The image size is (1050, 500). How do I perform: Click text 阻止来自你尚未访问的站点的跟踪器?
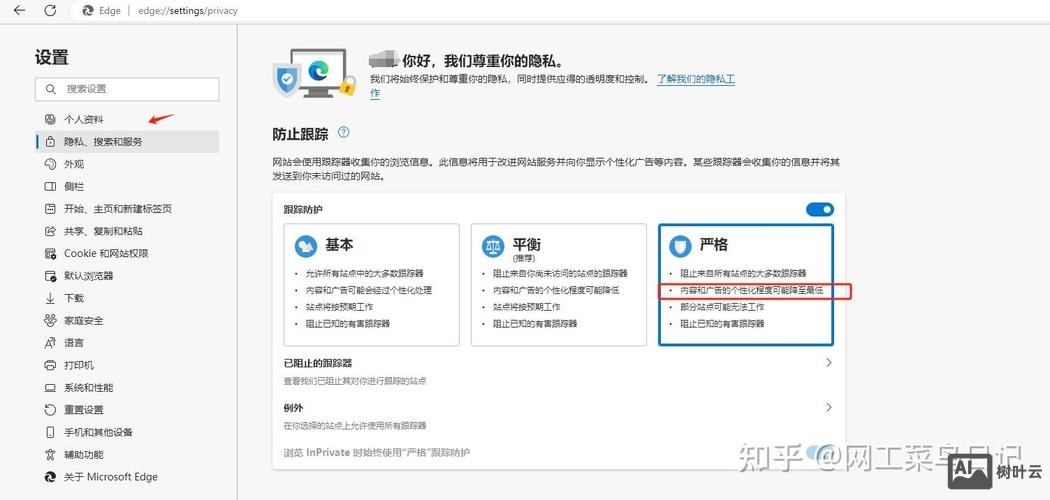click(560, 274)
